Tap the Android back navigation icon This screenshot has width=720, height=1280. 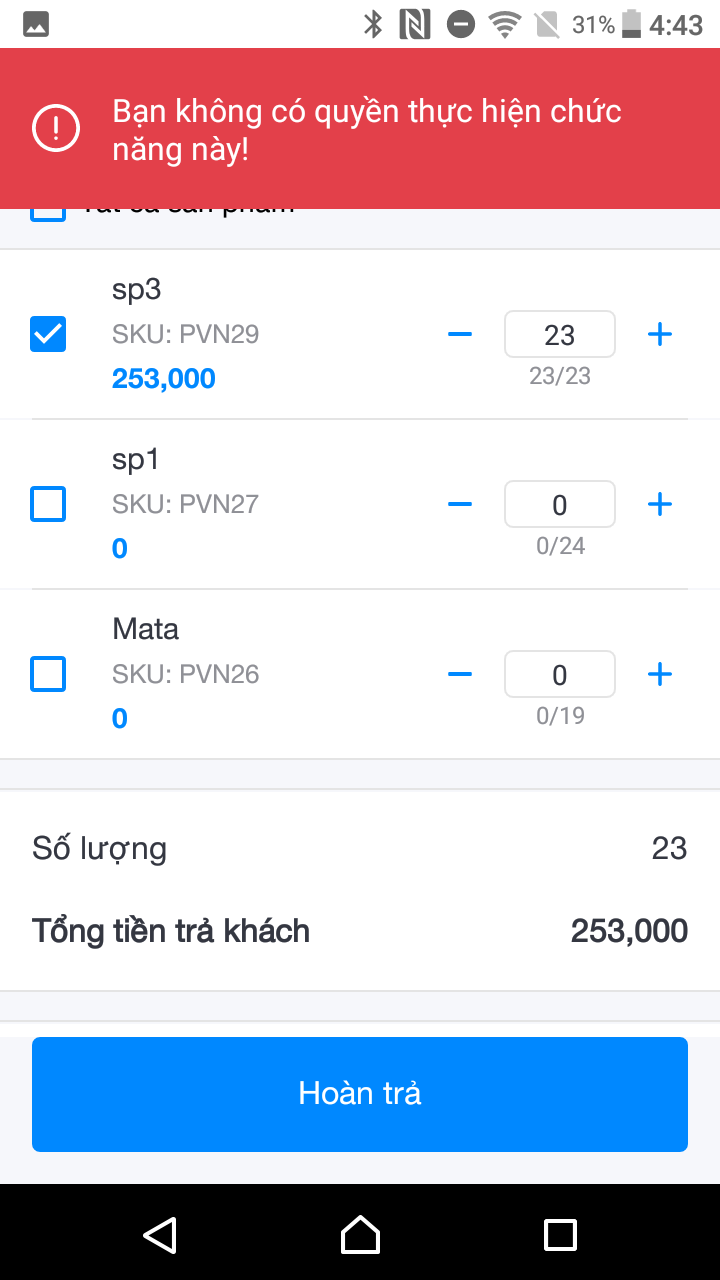coord(160,1234)
